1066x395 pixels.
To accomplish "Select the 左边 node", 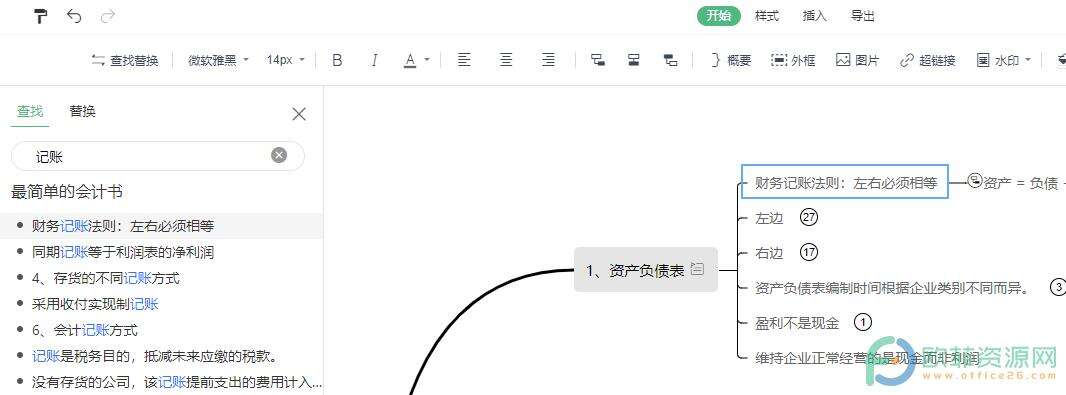I will (x=770, y=218).
